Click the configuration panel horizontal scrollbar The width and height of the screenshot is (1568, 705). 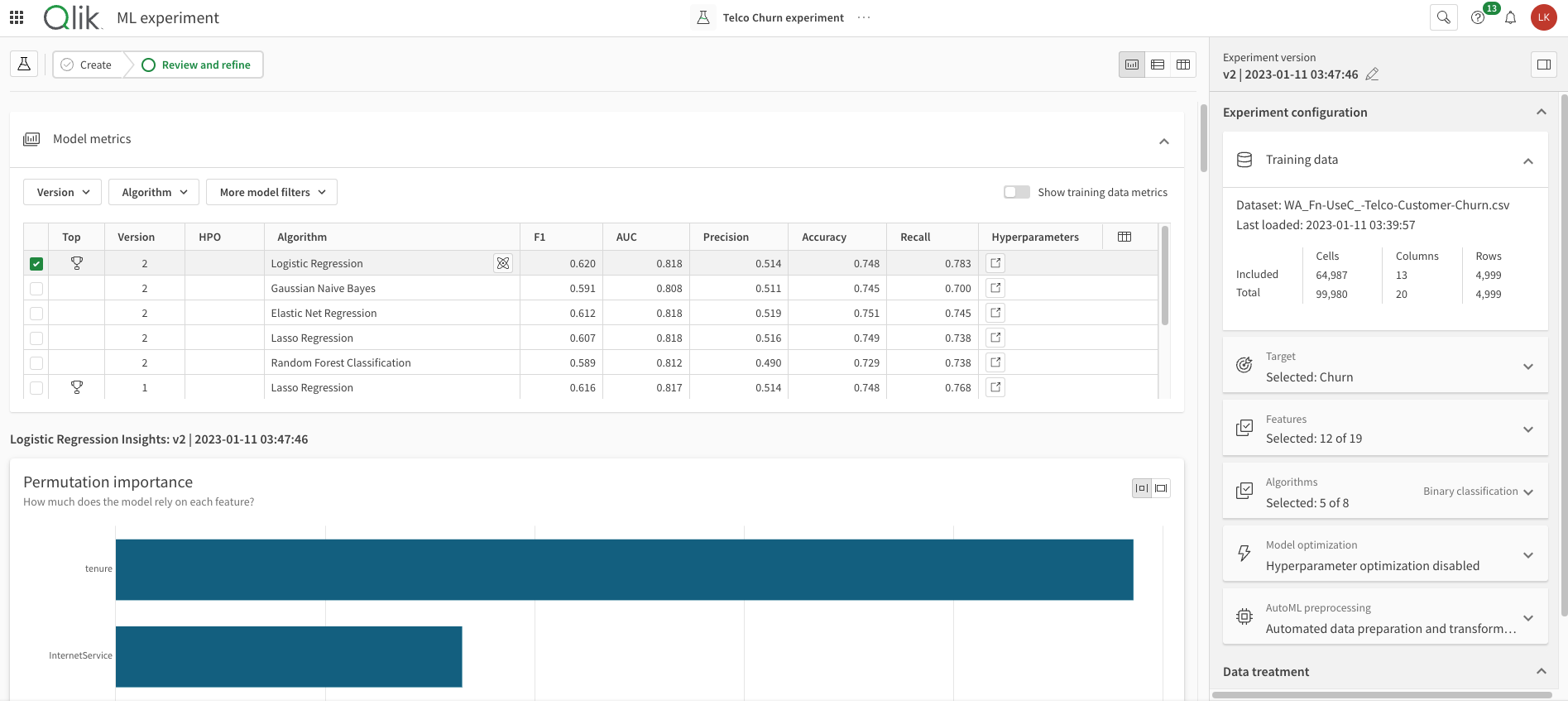coord(1382,695)
